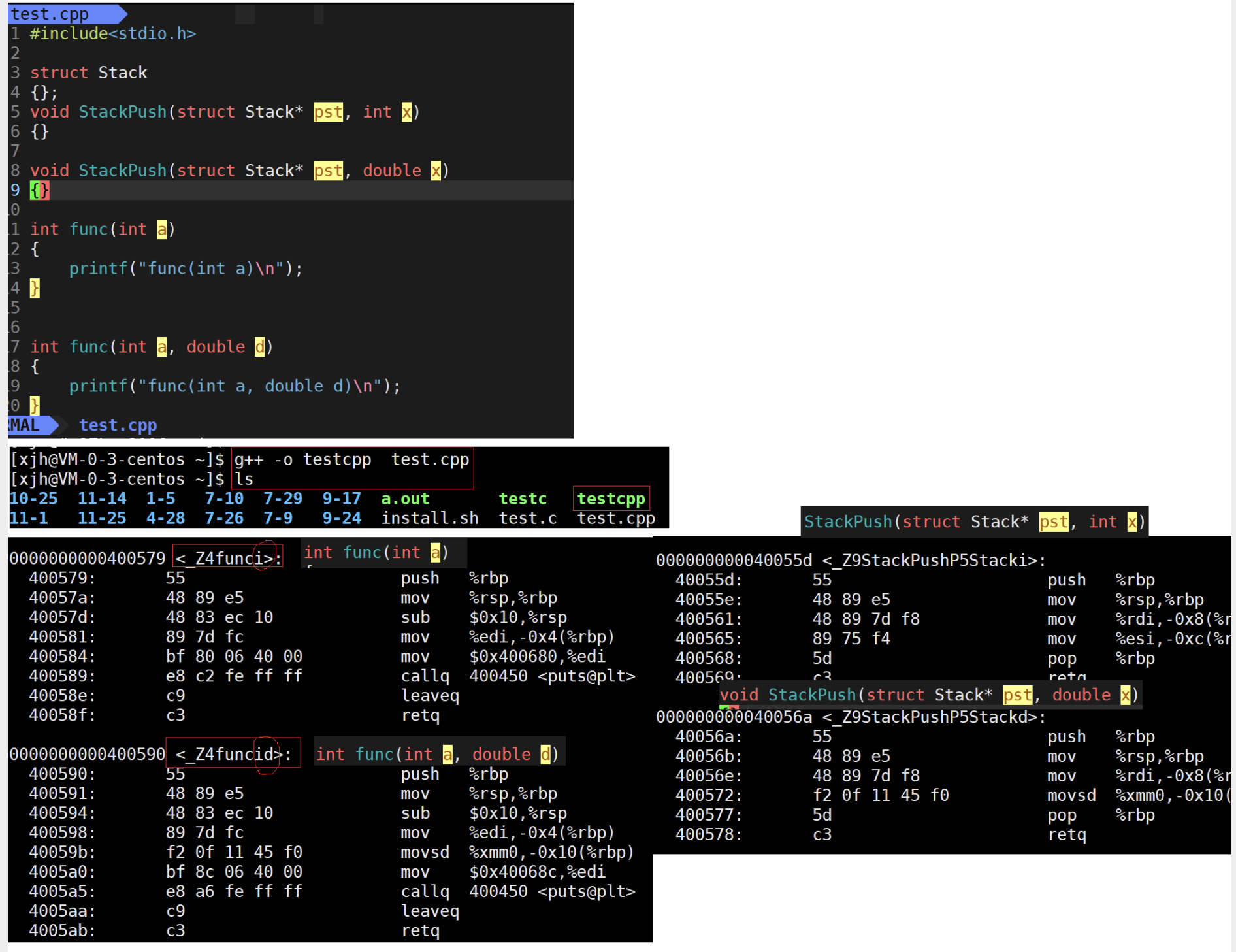Click the 'int func(int a, double d)' label in disassembly
Viewport: 1236px width, 952px height.
coord(438,754)
